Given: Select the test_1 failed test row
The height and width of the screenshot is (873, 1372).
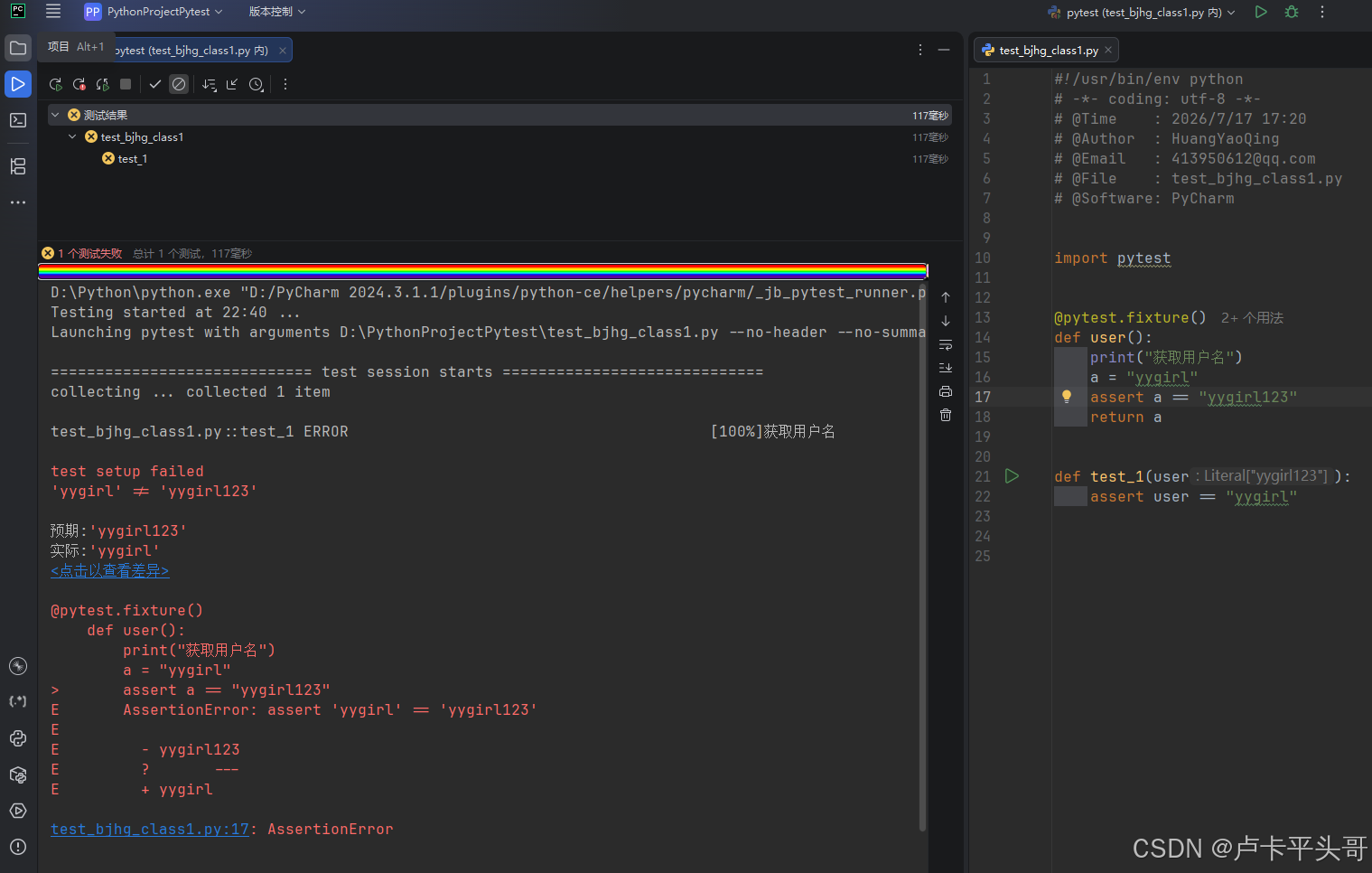Looking at the screenshot, I should 499,158.
